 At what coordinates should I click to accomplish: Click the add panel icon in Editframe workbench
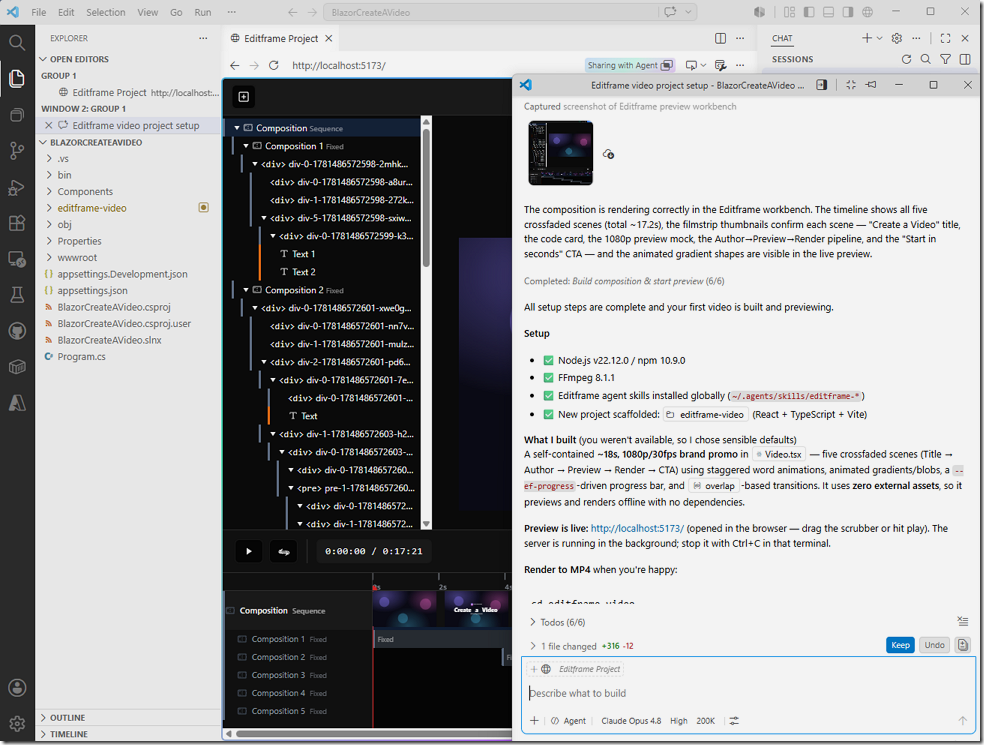pos(243,97)
